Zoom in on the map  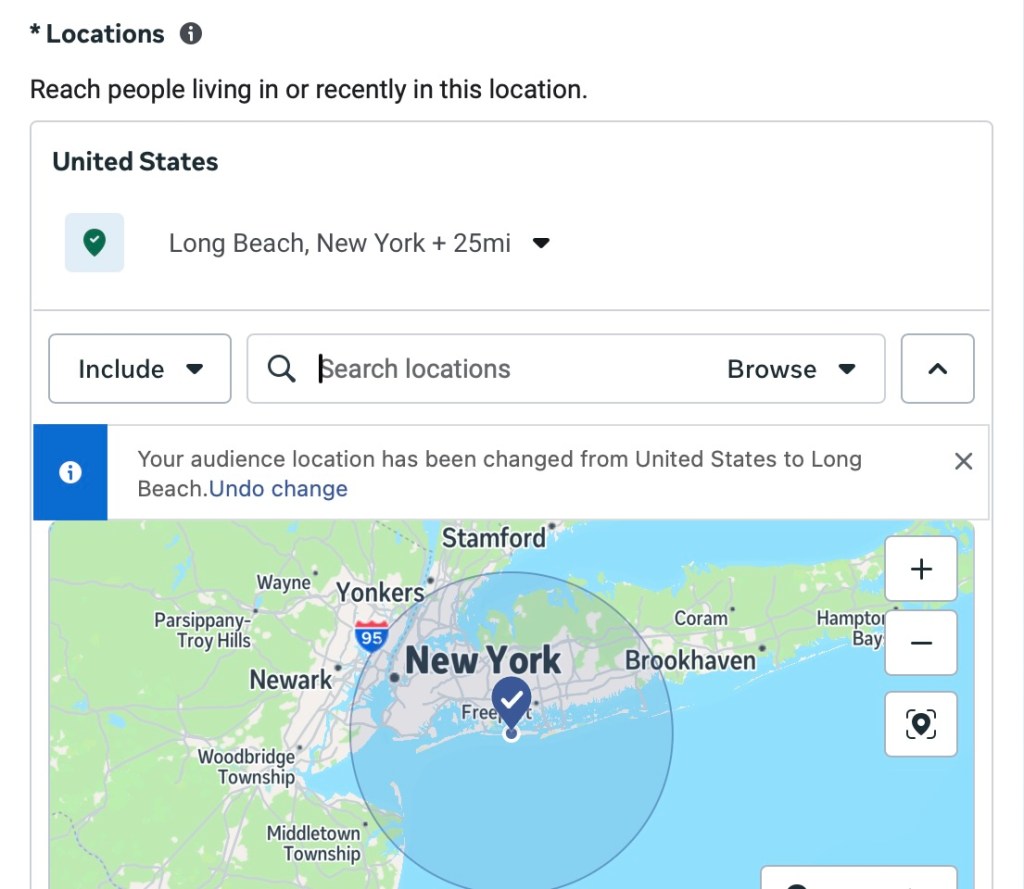pos(921,569)
